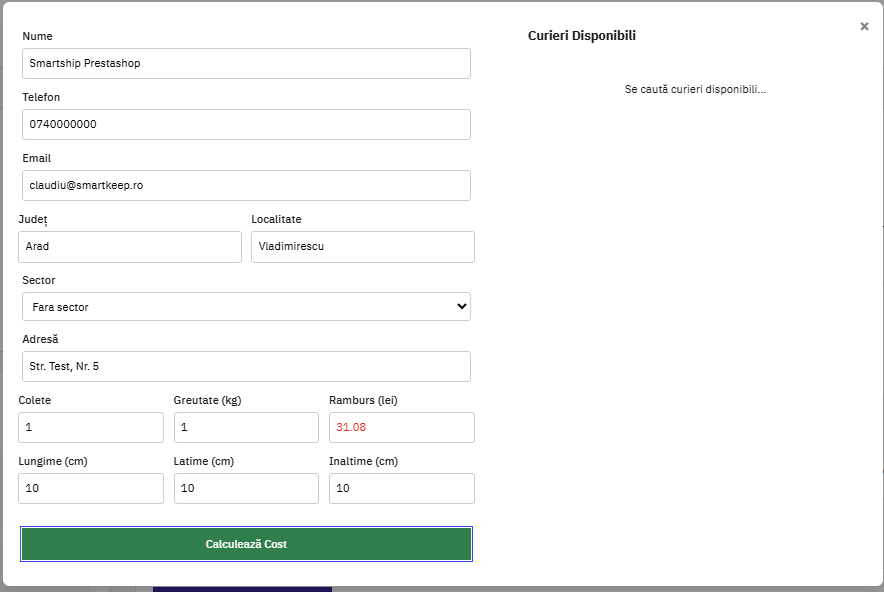Click the Adresă text field
884x592 pixels.
click(x=246, y=367)
